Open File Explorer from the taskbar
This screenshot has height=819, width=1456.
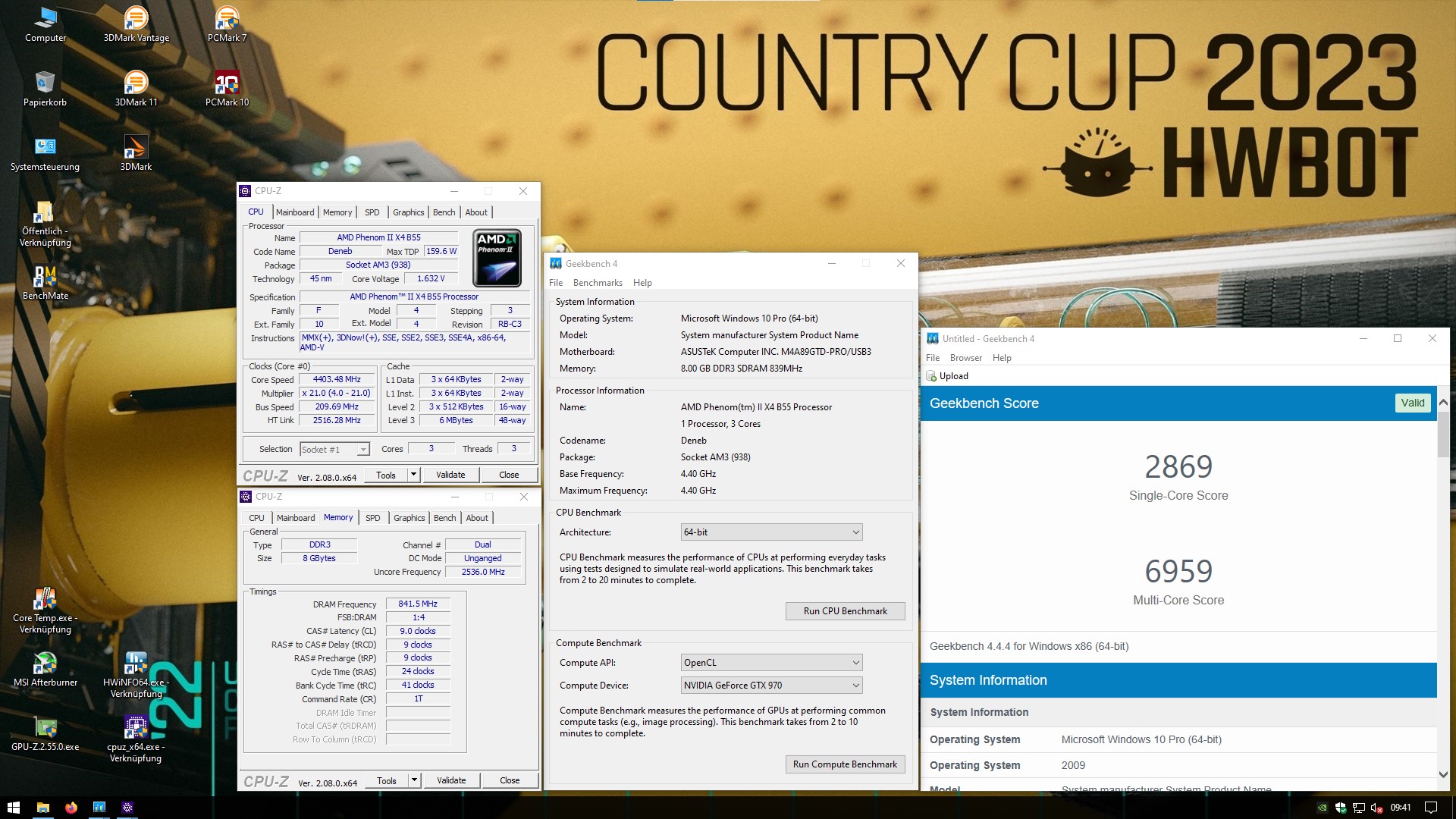(x=42, y=808)
